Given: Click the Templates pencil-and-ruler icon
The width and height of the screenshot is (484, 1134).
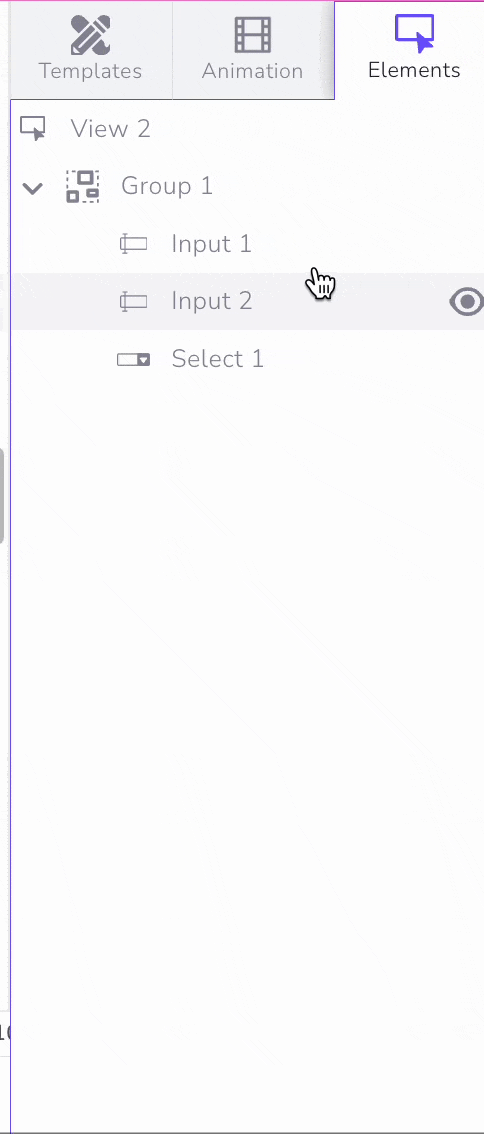Looking at the screenshot, I should (x=90, y=35).
